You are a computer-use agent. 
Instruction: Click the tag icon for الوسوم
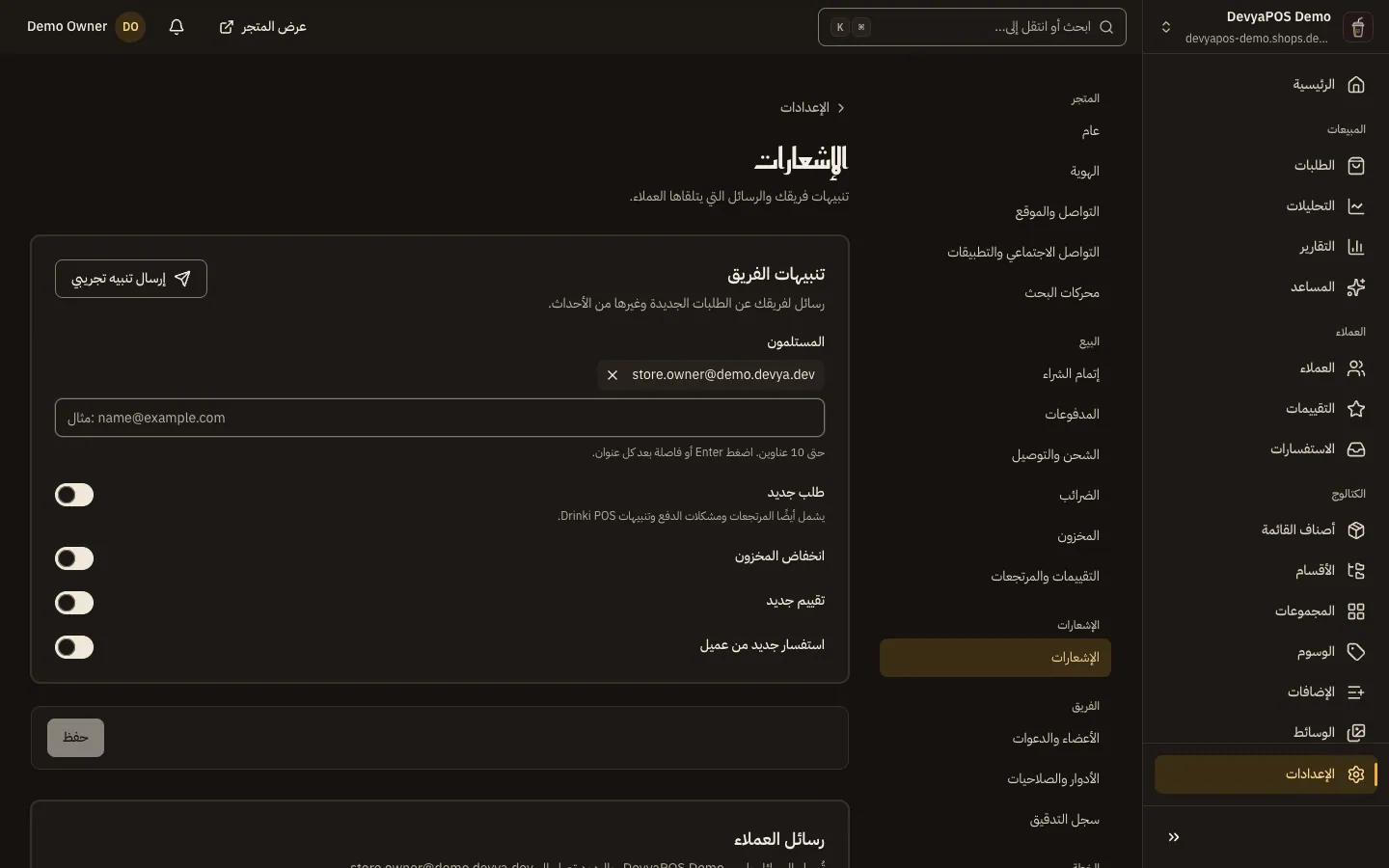(x=1356, y=652)
